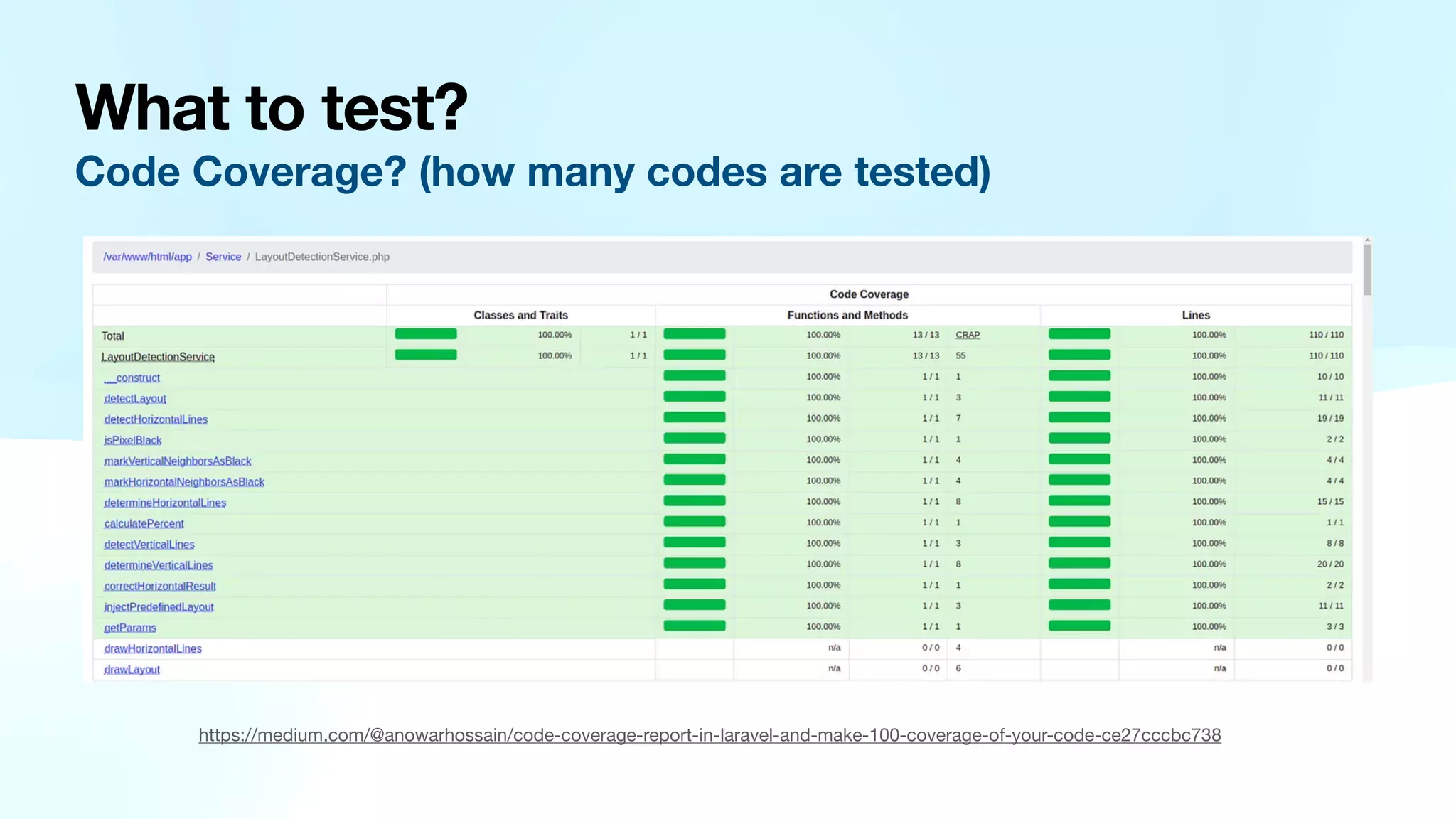1456x819 pixels.
Task: Click the drawHorizontalLines method link
Action: click(x=153, y=648)
